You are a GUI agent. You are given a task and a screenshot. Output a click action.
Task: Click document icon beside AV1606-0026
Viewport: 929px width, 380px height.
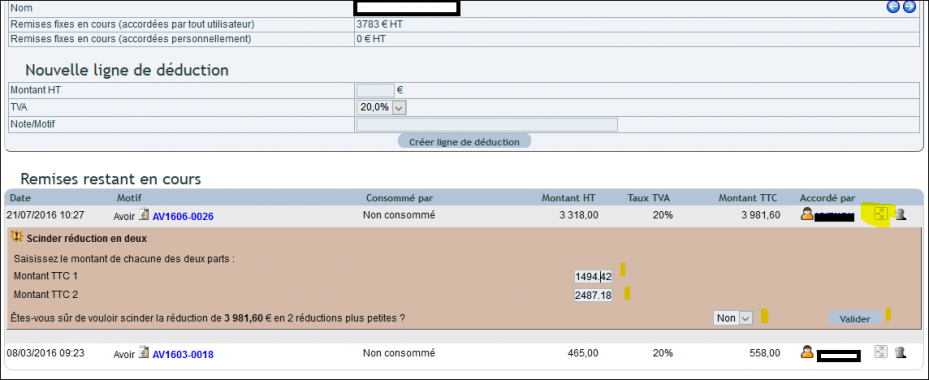(143, 215)
